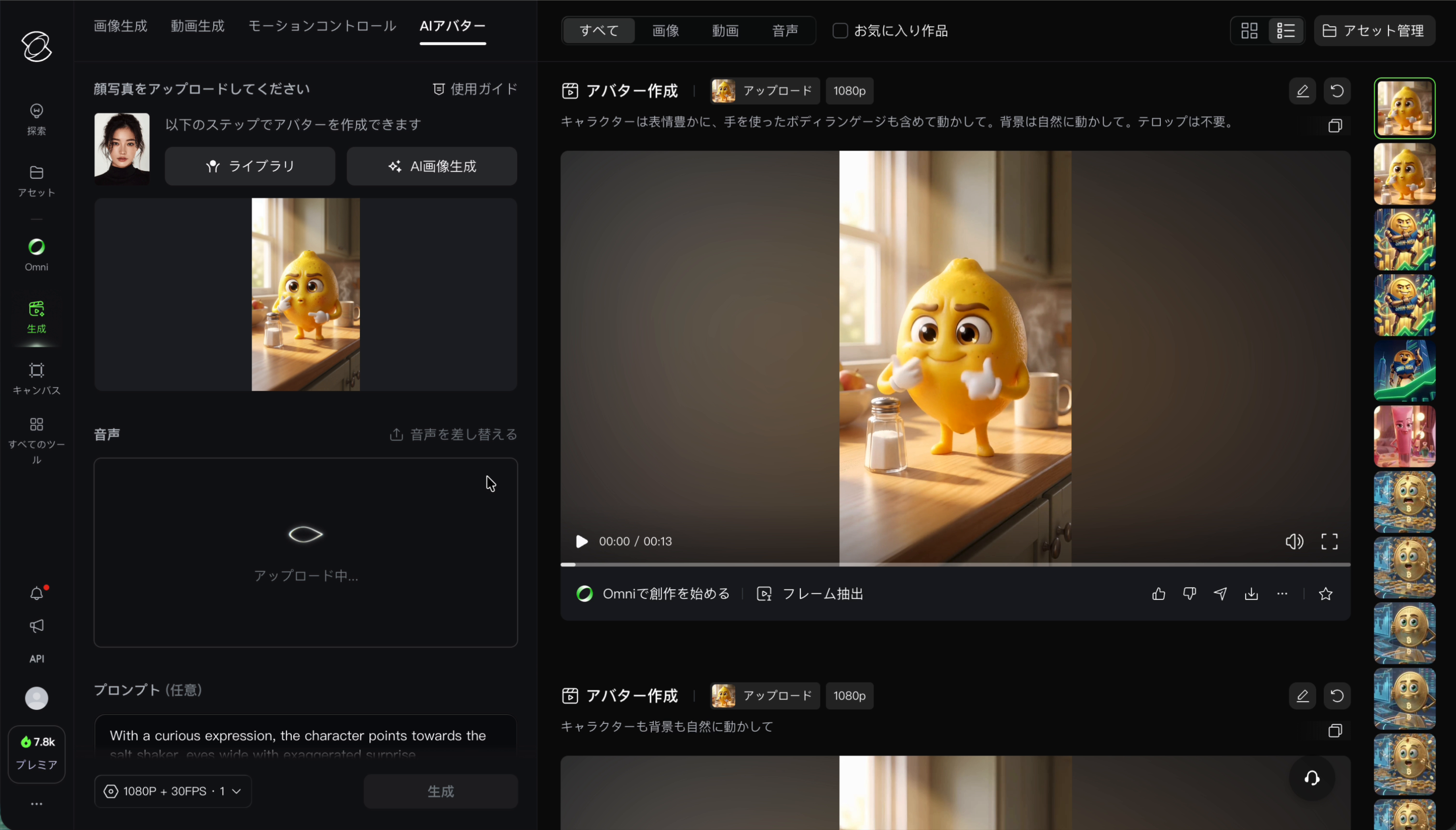This screenshot has height=830, width=1456.
Task: Edit the avatar creation prompt with pencil icon
Action: 1302,91
